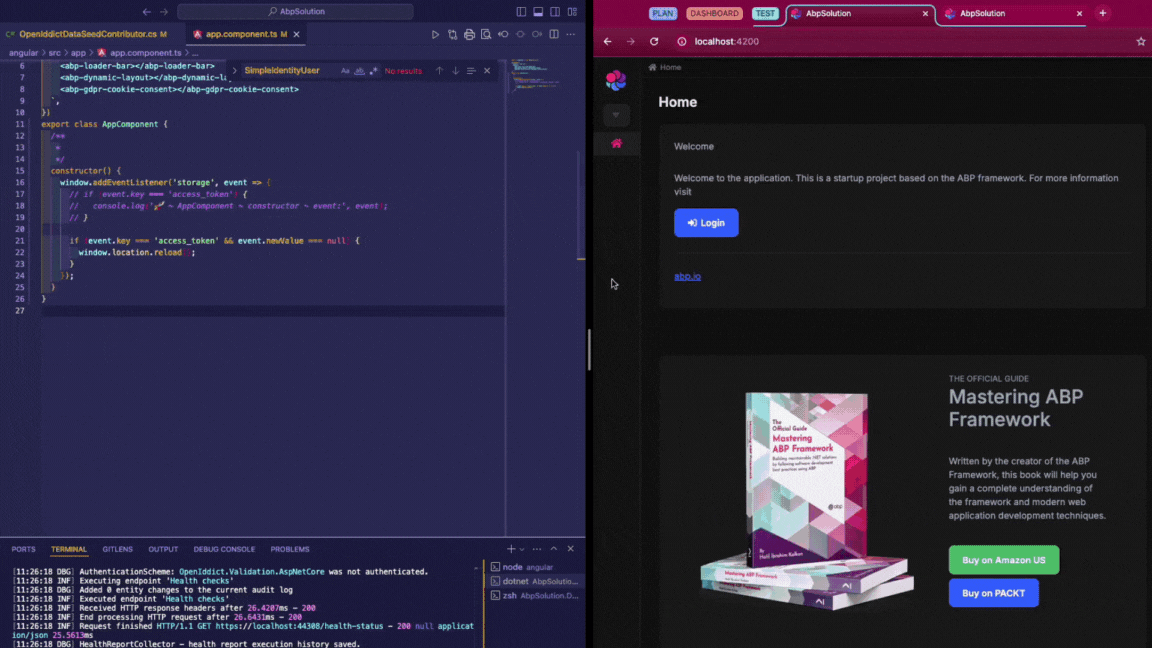
Task: Expand the find widget replace chevron
Action: pos(235,71)
